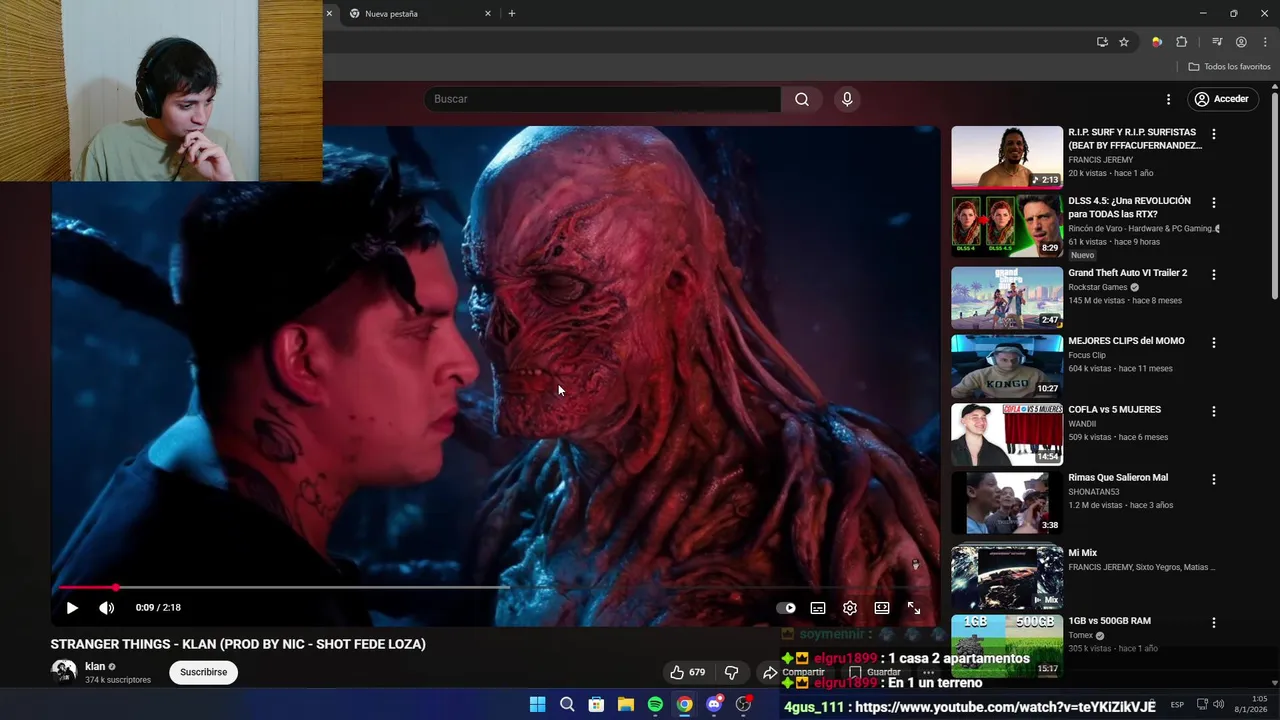The image size is (1280, 720).
Task: Open the Chrome three-dot menu
Action: tap(1265, 42)
